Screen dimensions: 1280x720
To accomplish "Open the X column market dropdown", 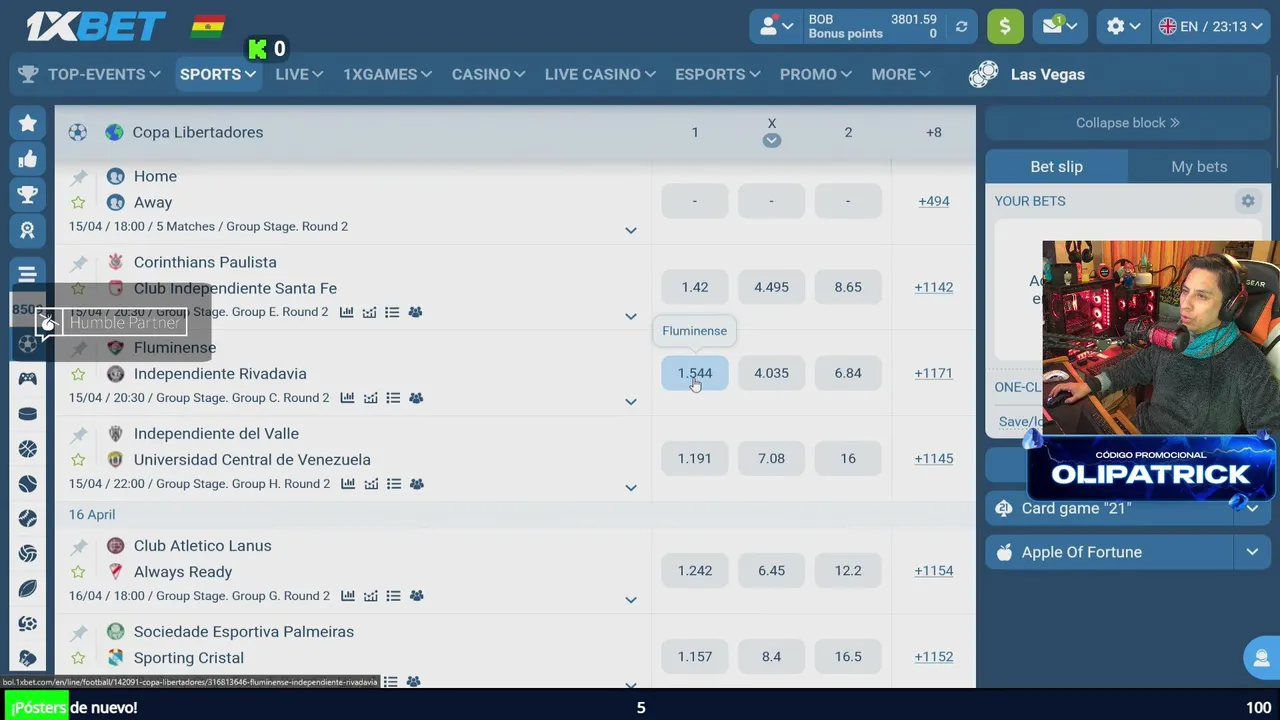I will (x=771, y=141).
